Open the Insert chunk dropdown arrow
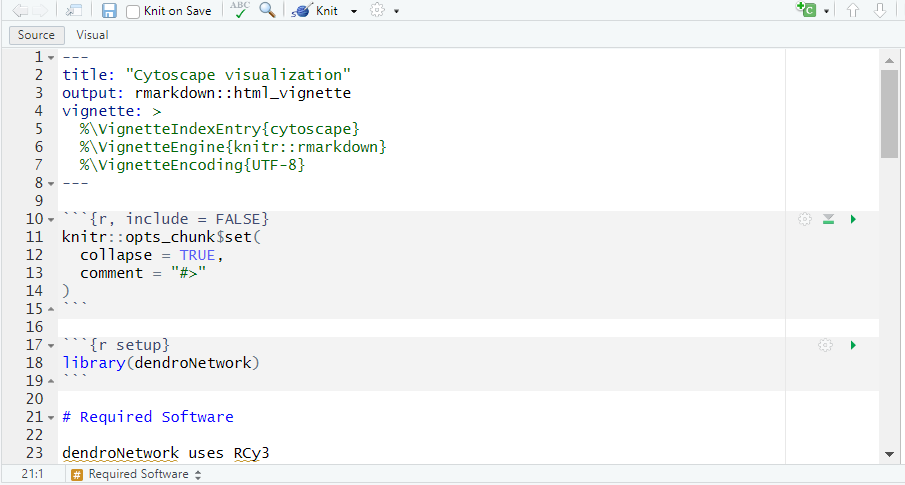This screenshot has height=485, width=905. pyautogui.click(x=827, y=12)
